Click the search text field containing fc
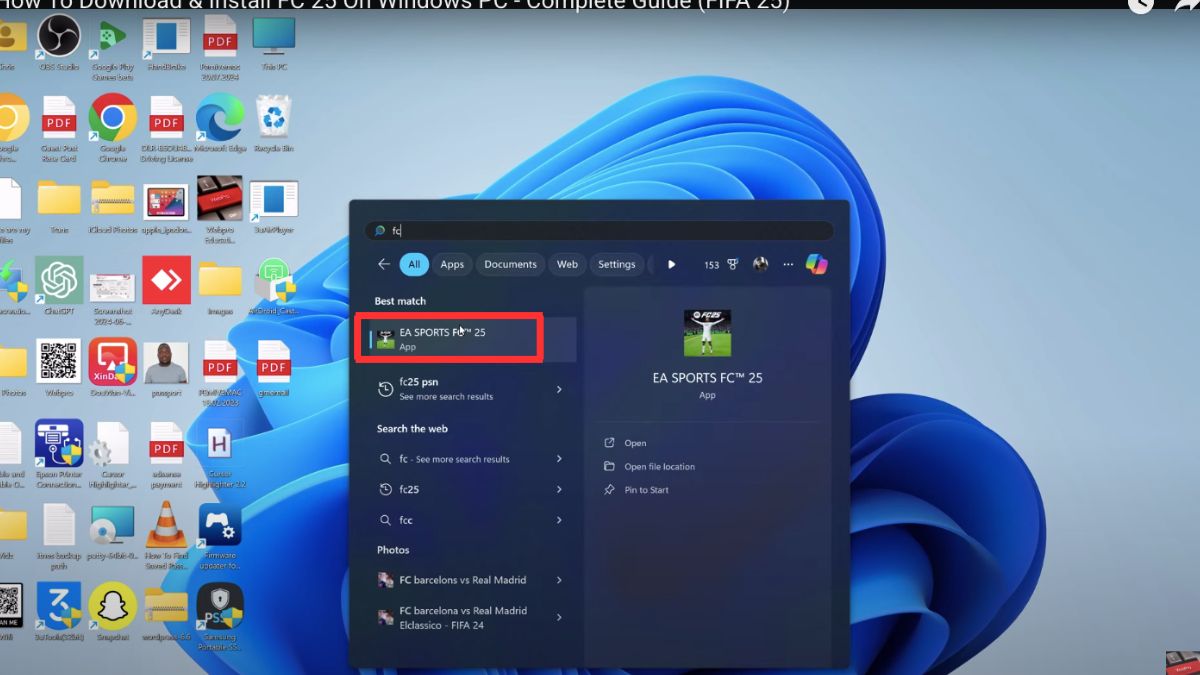This screenshot has height=675, width=1200. tap(600, 230)
